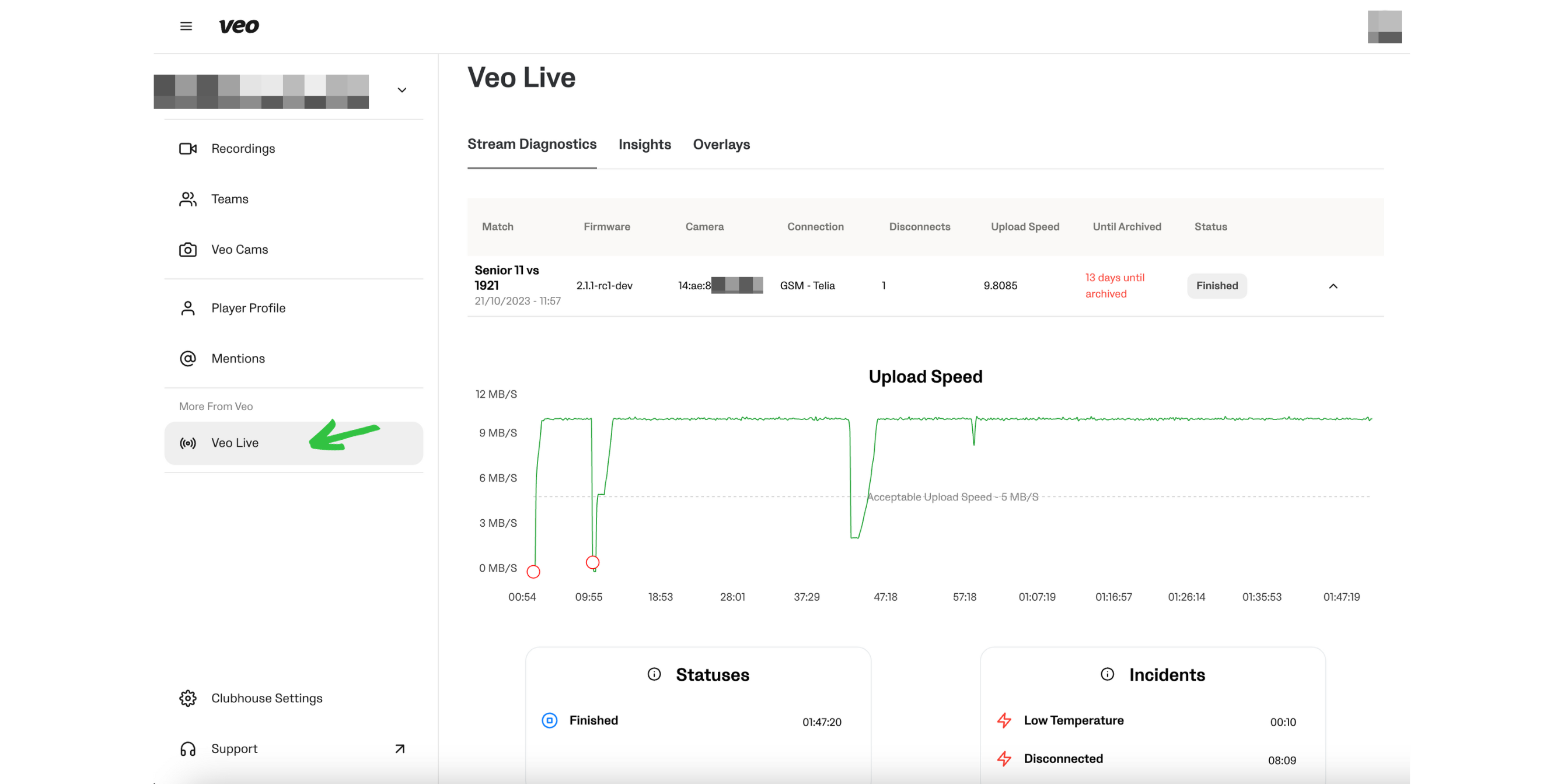This screenshot has height=784, width=1564.
Task: Click the 01:47:19 time axis label
Action: (x=1341, y=597)
